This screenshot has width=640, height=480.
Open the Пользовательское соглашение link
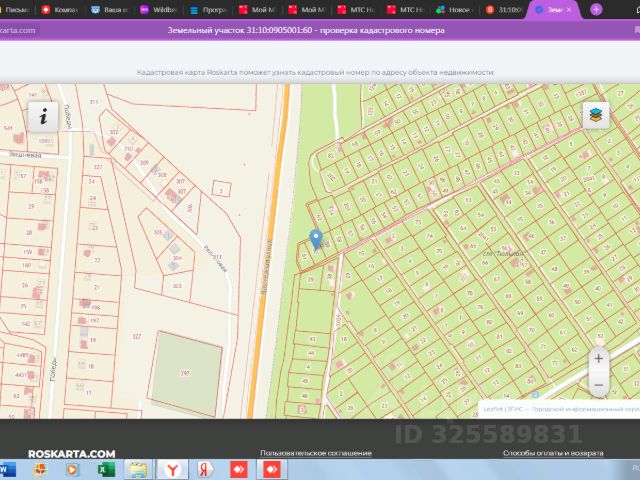(x=316, y=453)
